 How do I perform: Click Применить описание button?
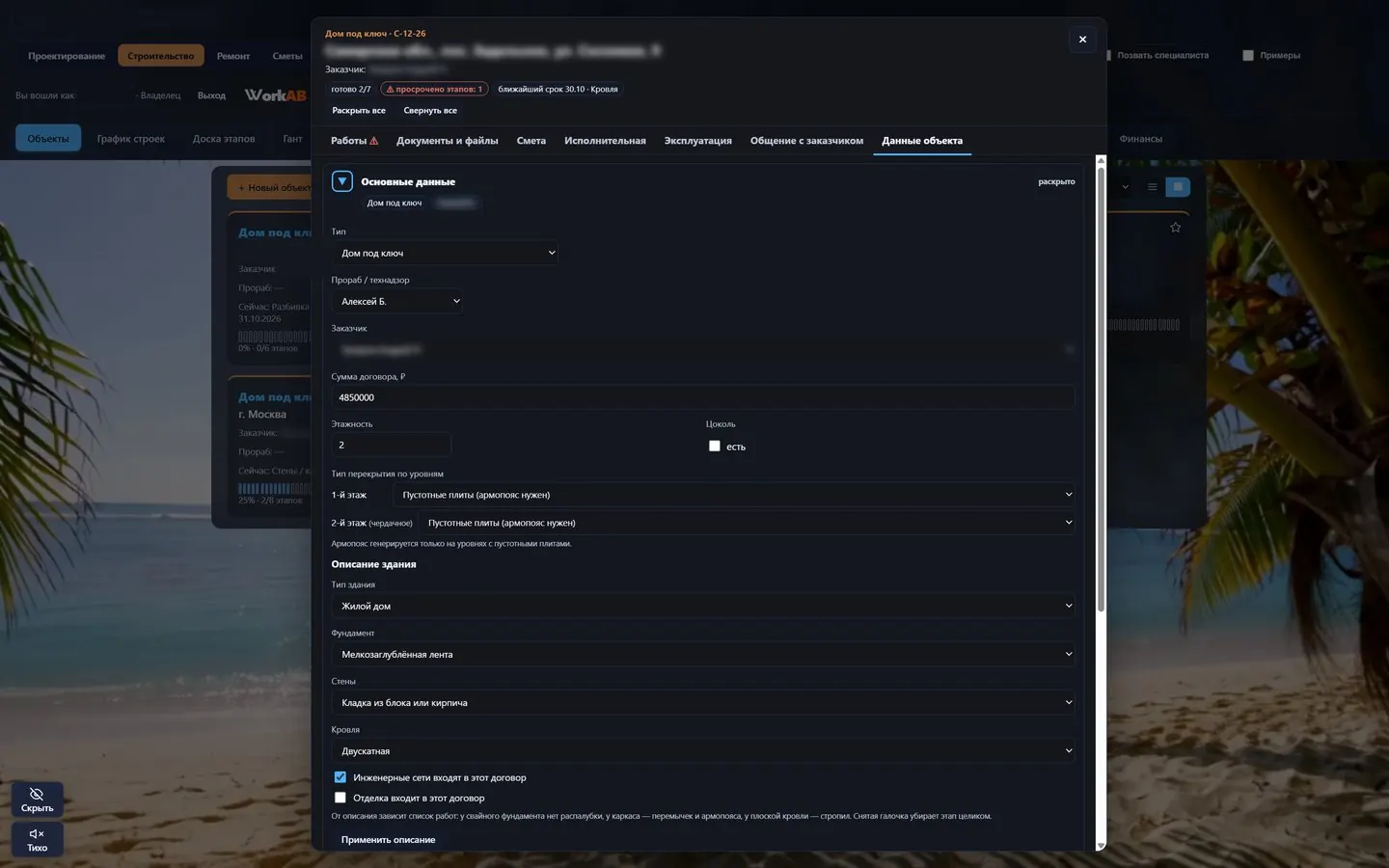pyautogui.click(x=388, y=840)
